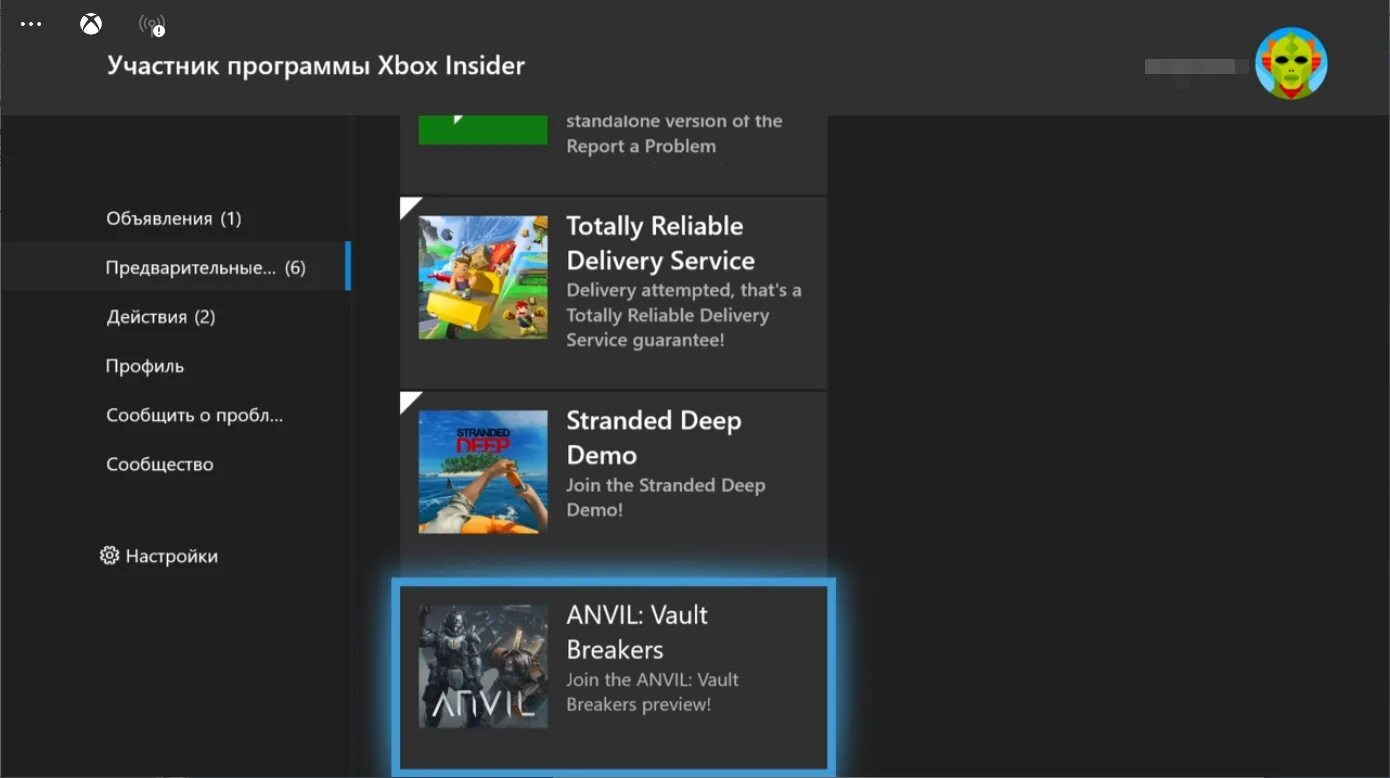
Task: Click the Участник программы Xbox Insider heading
Action: [x=316, y=66]
